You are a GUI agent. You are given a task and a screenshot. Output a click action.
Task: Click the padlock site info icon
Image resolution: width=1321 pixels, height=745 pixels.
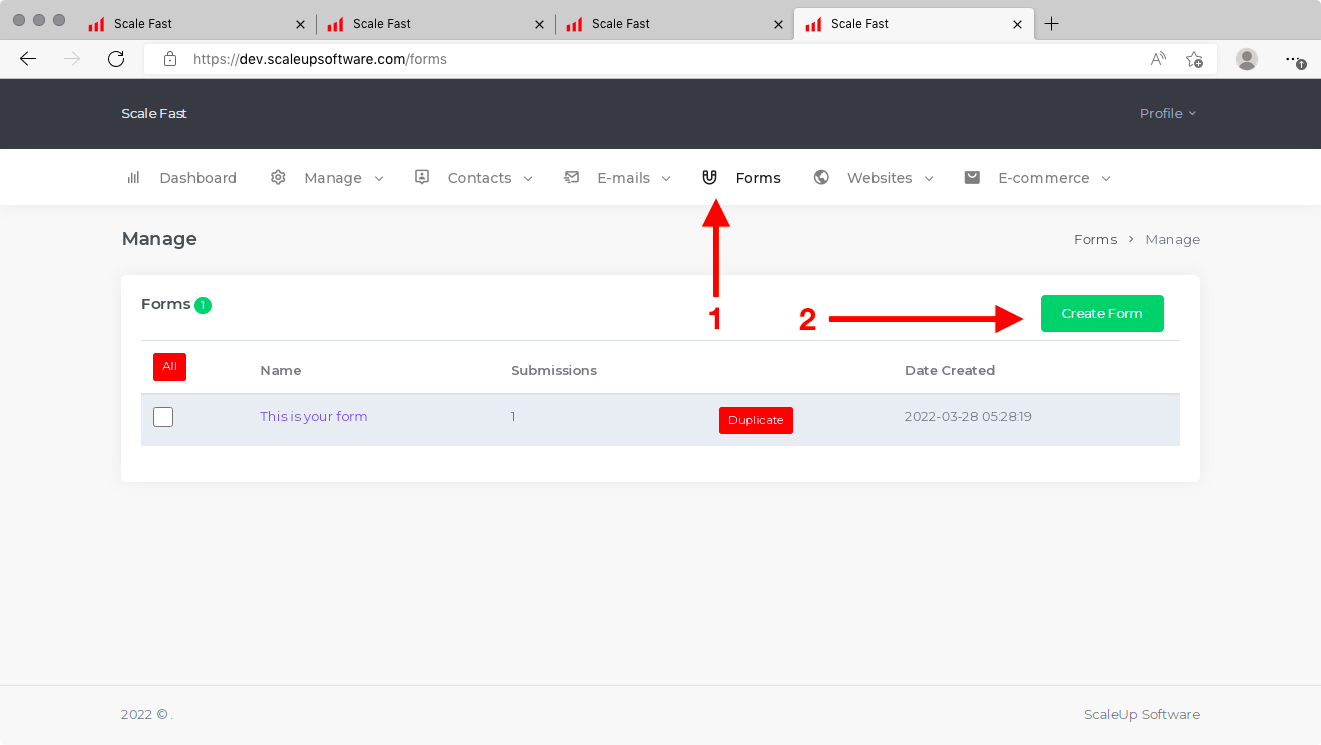(170, 59)
